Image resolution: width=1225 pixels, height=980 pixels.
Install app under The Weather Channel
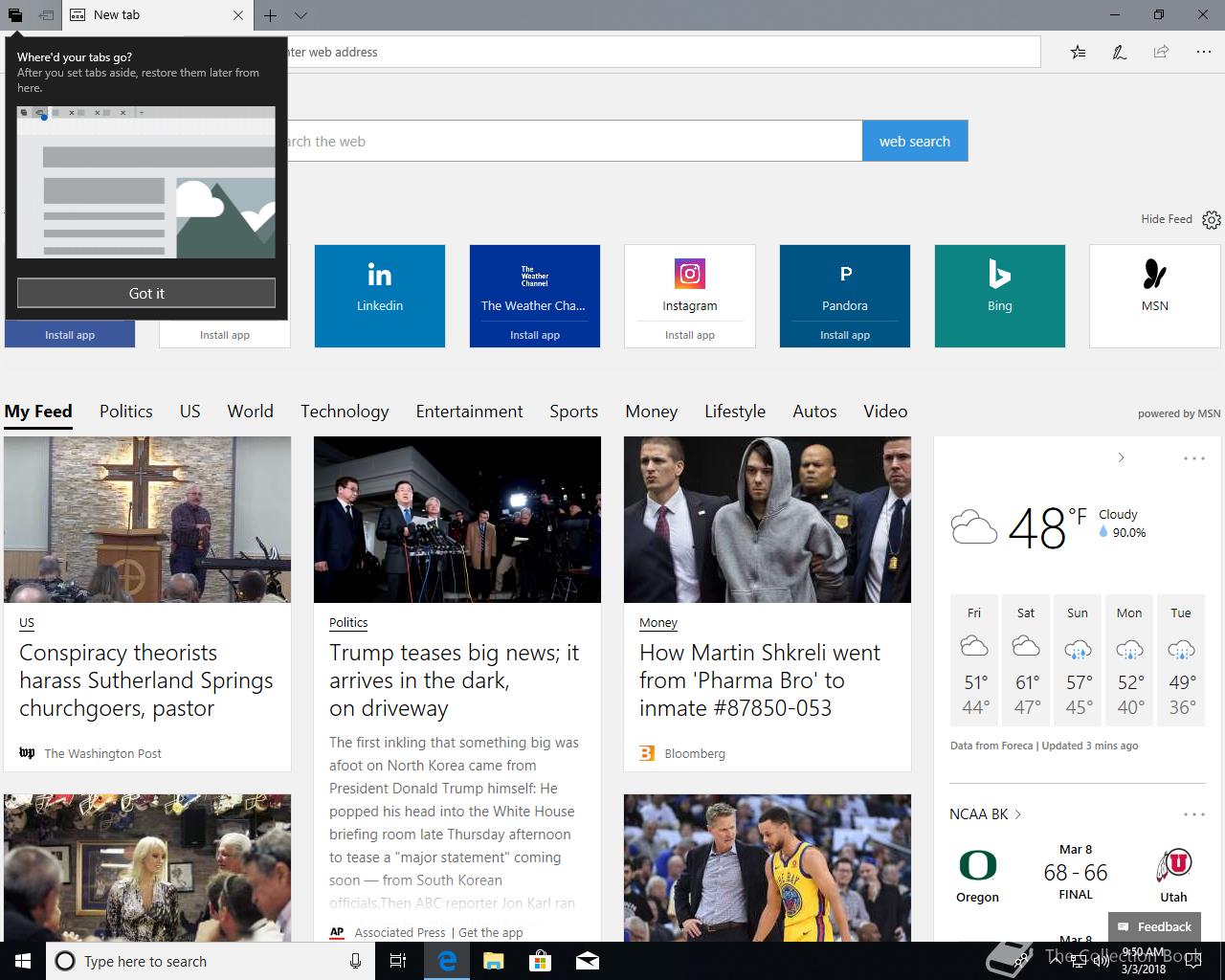pos(535,335)
